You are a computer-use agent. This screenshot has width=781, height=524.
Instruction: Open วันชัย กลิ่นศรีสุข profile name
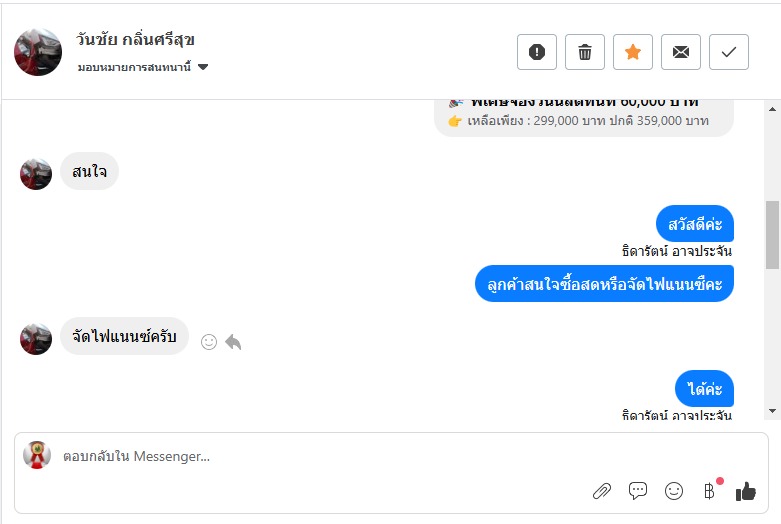tap(135, 40)
